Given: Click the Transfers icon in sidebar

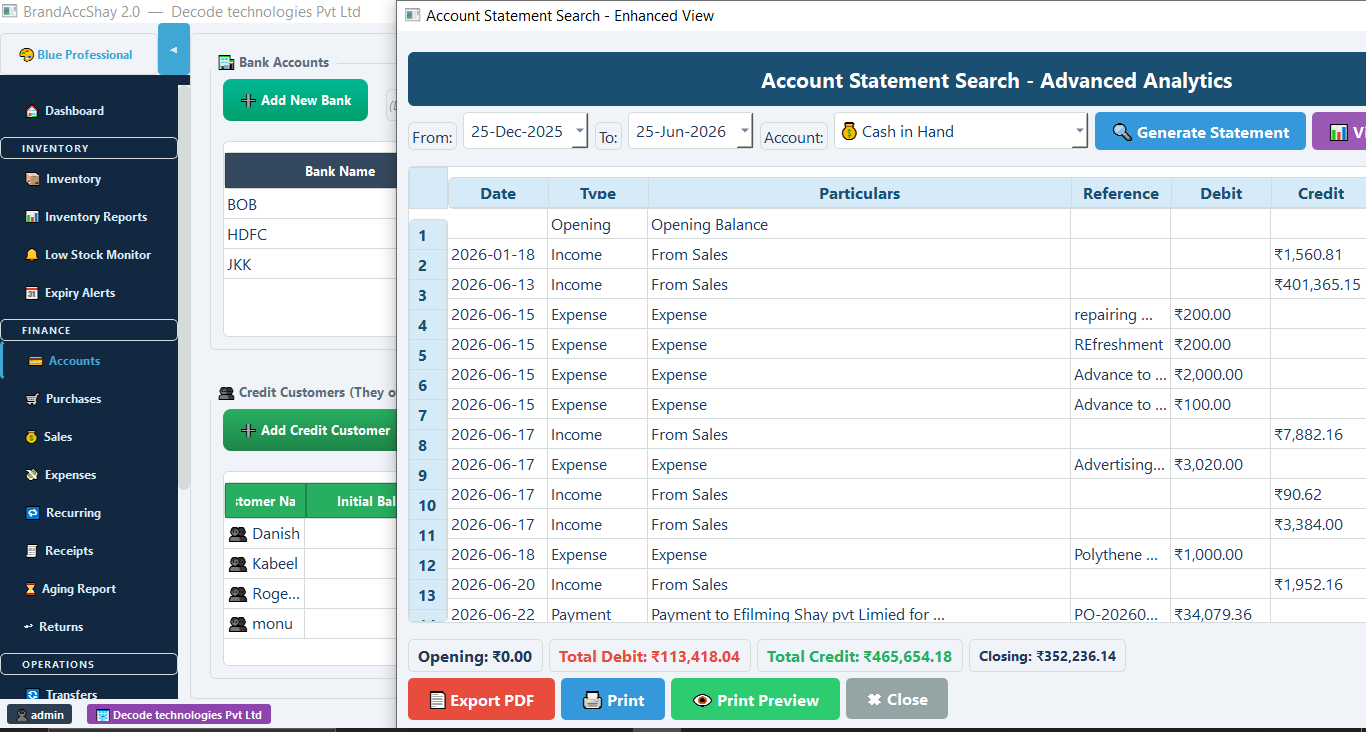Looking at the screenshot, I should click(33, 695).
